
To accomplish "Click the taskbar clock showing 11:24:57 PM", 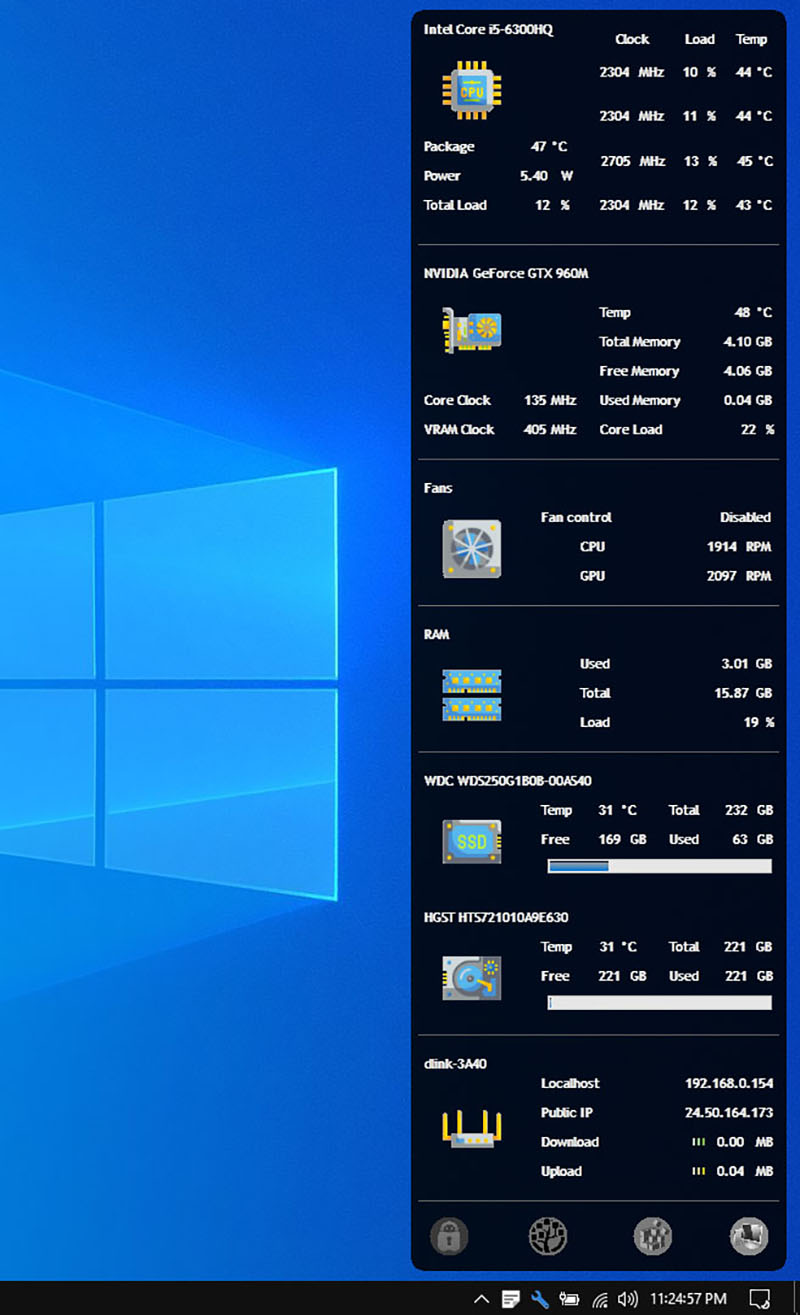I will click(x=688, y=1299).
